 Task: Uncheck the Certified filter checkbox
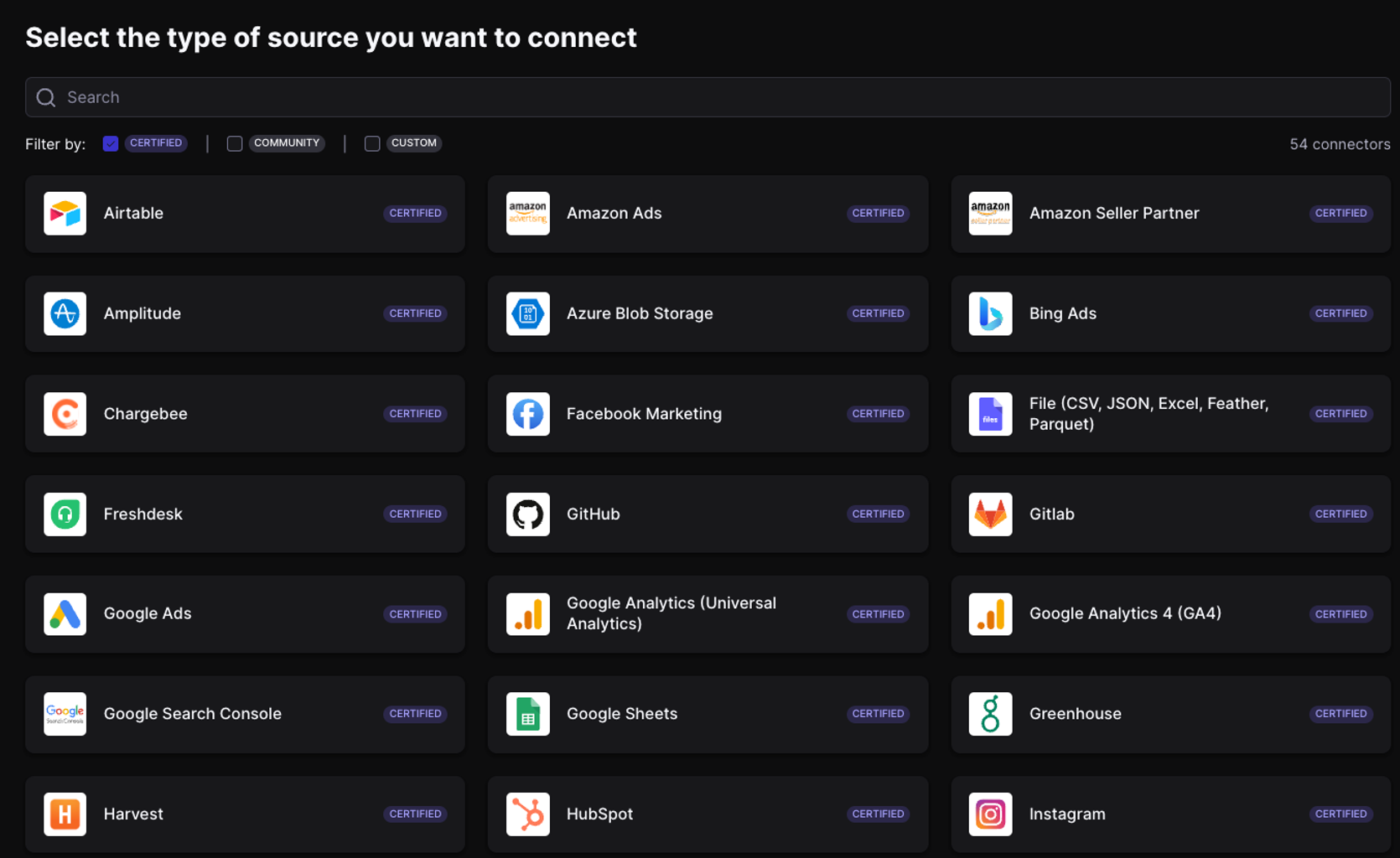(x=111, y=143)
